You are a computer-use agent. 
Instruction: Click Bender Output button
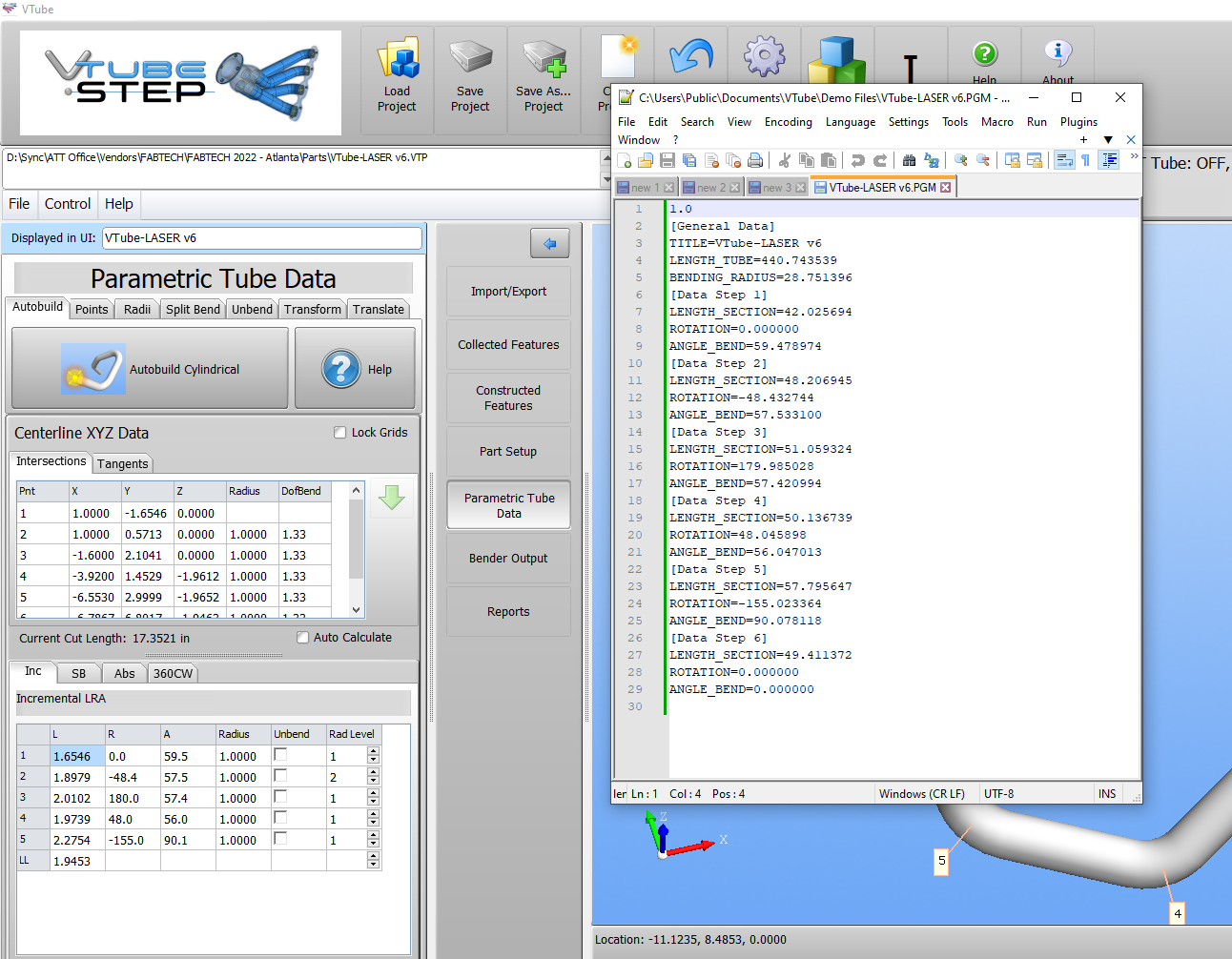[x=508, y=559]
